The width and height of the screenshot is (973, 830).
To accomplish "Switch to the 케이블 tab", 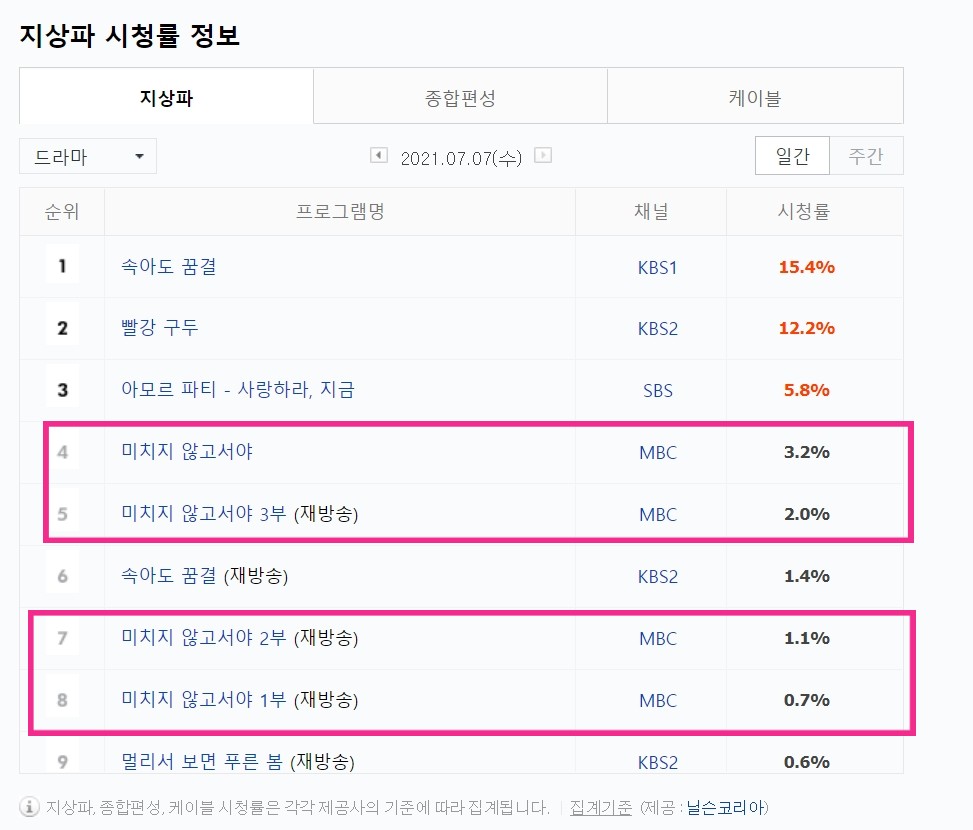I will click(x=753, y=95).
